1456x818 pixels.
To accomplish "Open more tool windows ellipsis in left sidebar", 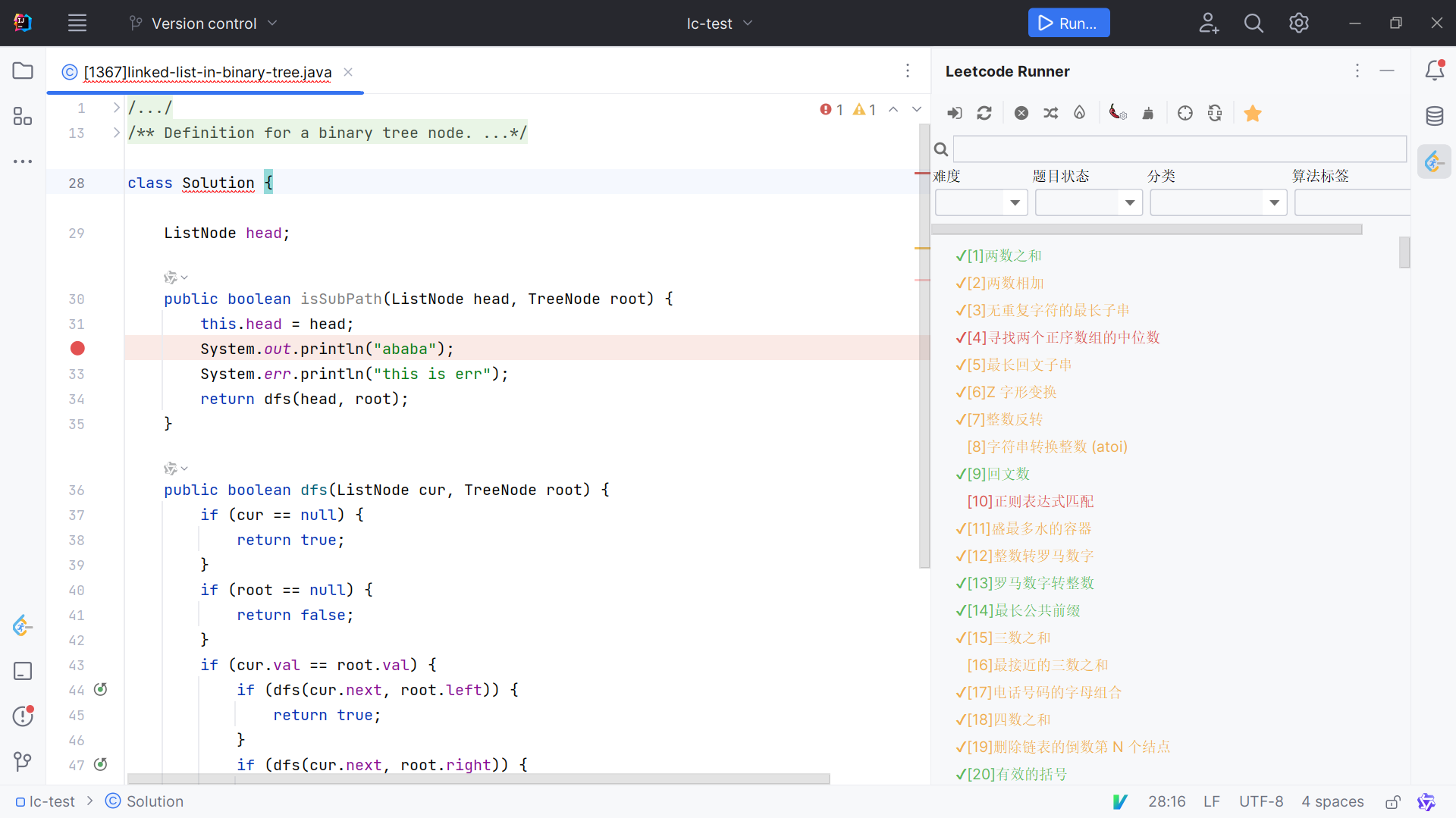I will pyautogui.click(x=23, y=161).
